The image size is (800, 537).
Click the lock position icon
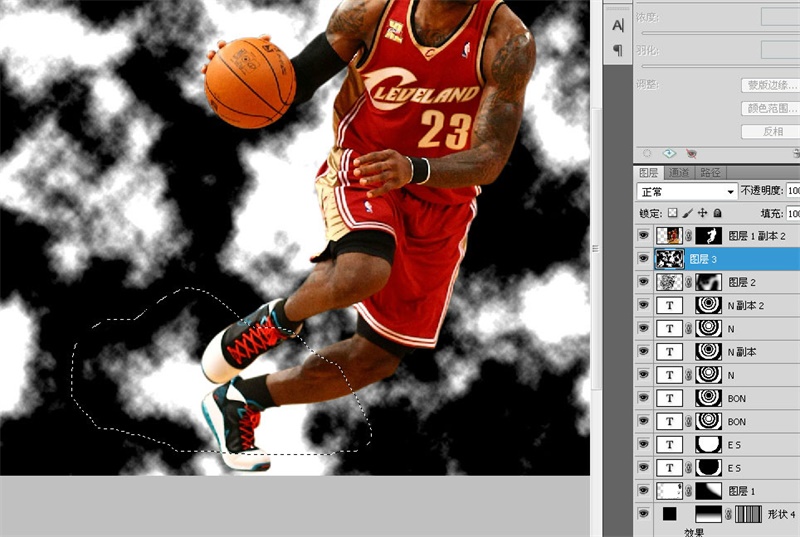703,213
